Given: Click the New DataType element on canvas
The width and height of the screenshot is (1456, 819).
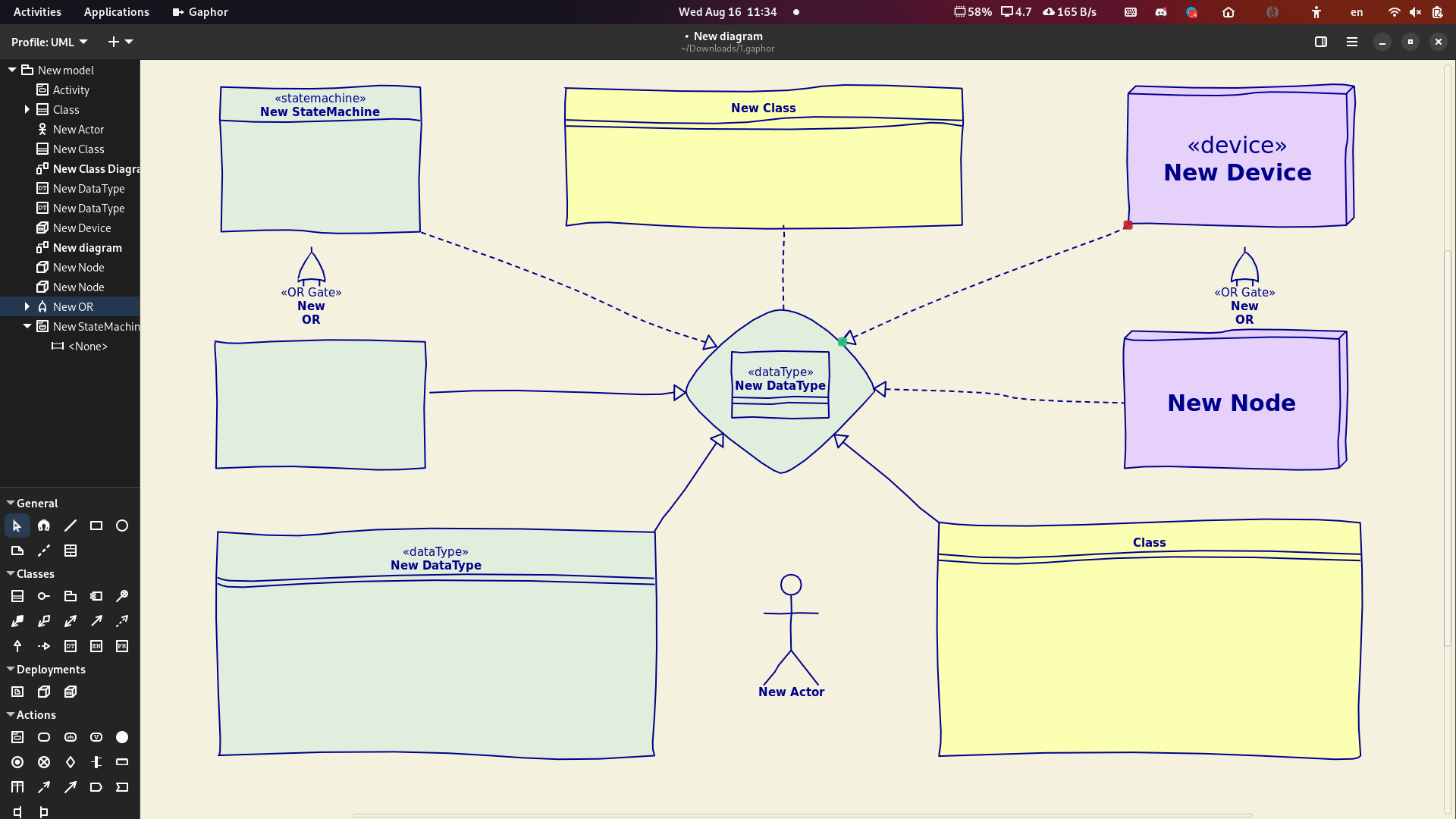Looking at the screenshot, I should 780,385.
